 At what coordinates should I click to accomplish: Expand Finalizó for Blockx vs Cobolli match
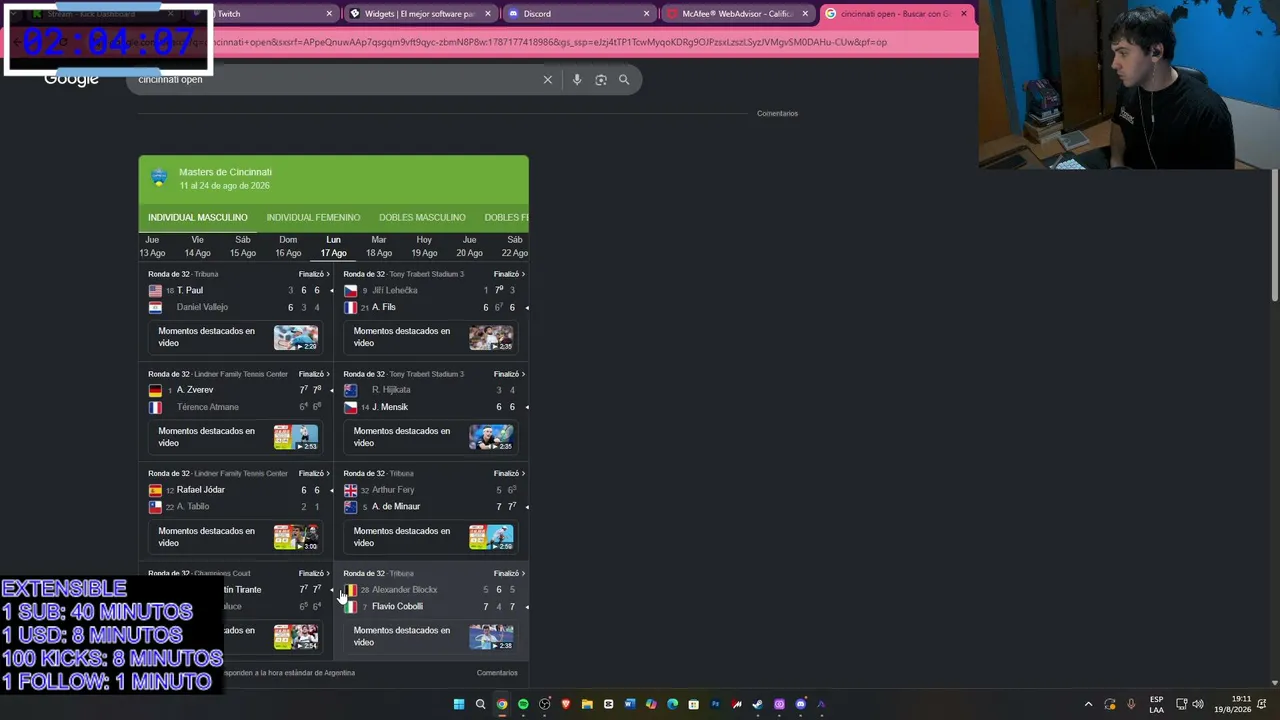point(509,573)
